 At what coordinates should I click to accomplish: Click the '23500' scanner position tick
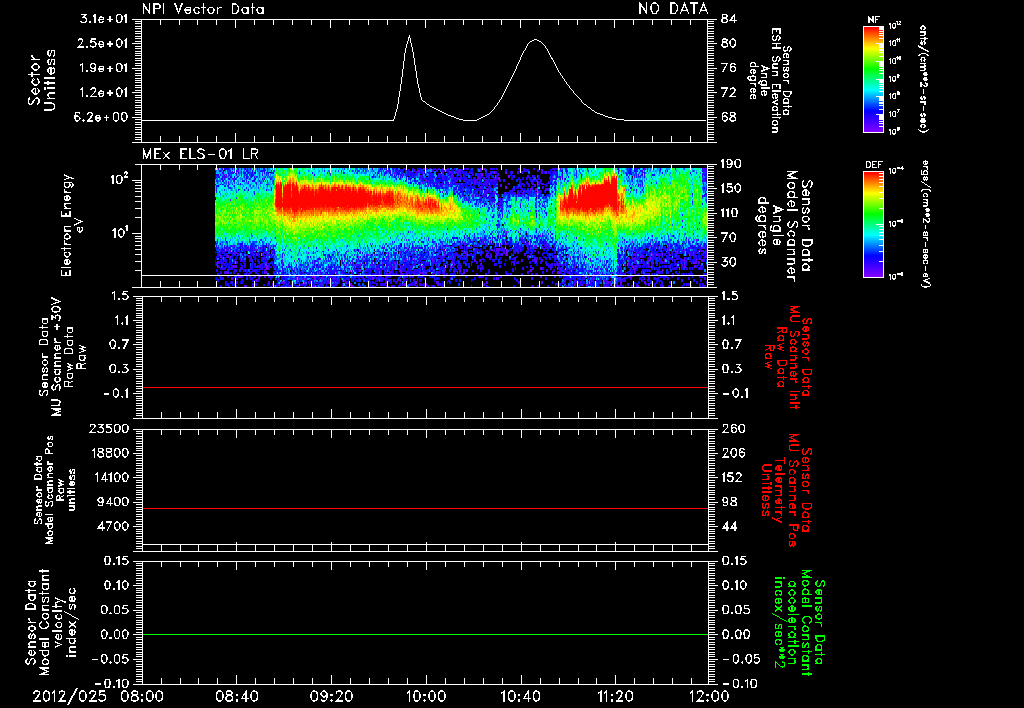pos(109,429)
